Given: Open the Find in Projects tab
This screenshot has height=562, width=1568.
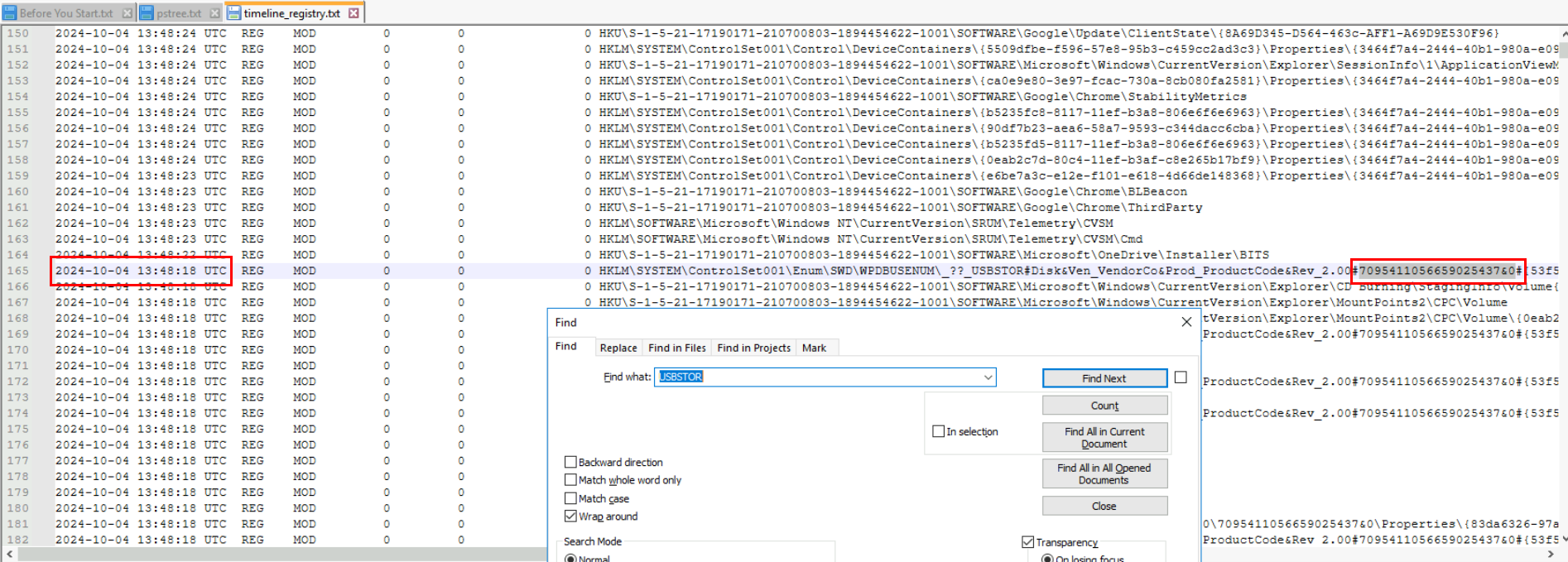Looking at the screenshot, I should [x=753, y=348].
